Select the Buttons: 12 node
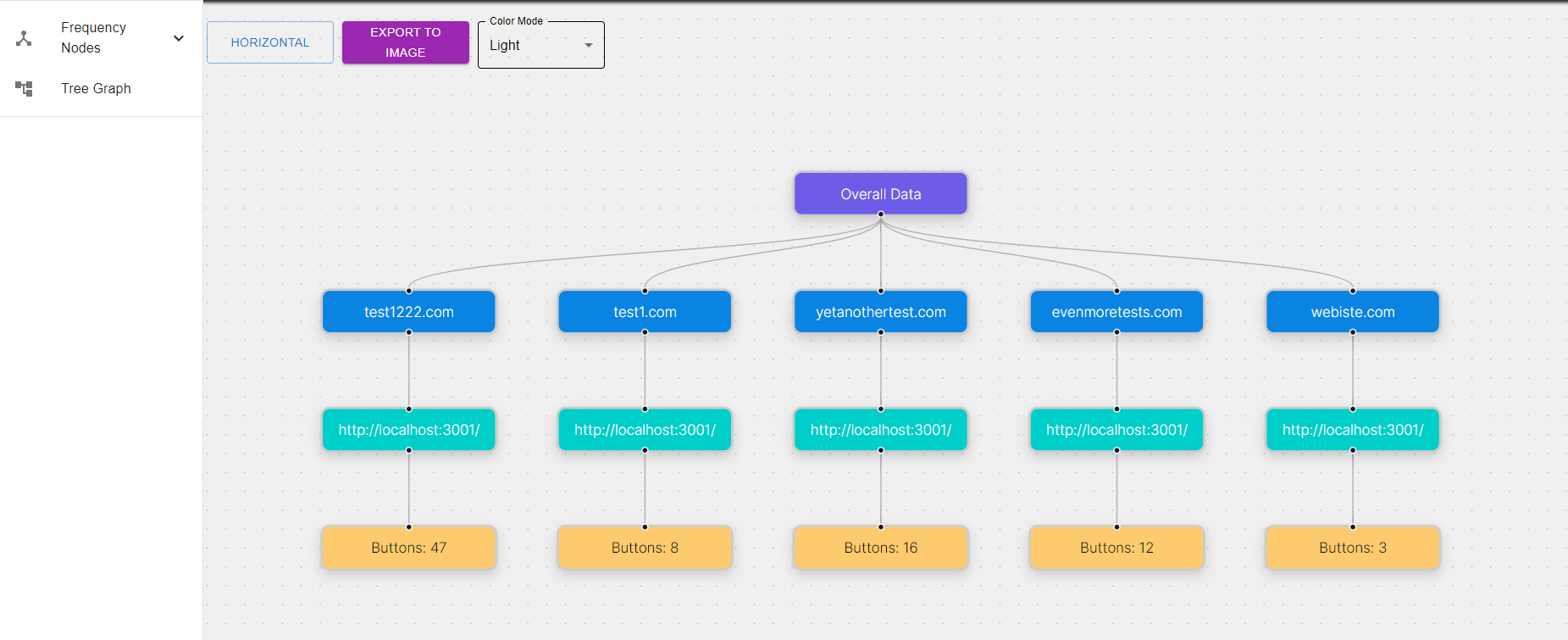 [x=1116, y=548]
